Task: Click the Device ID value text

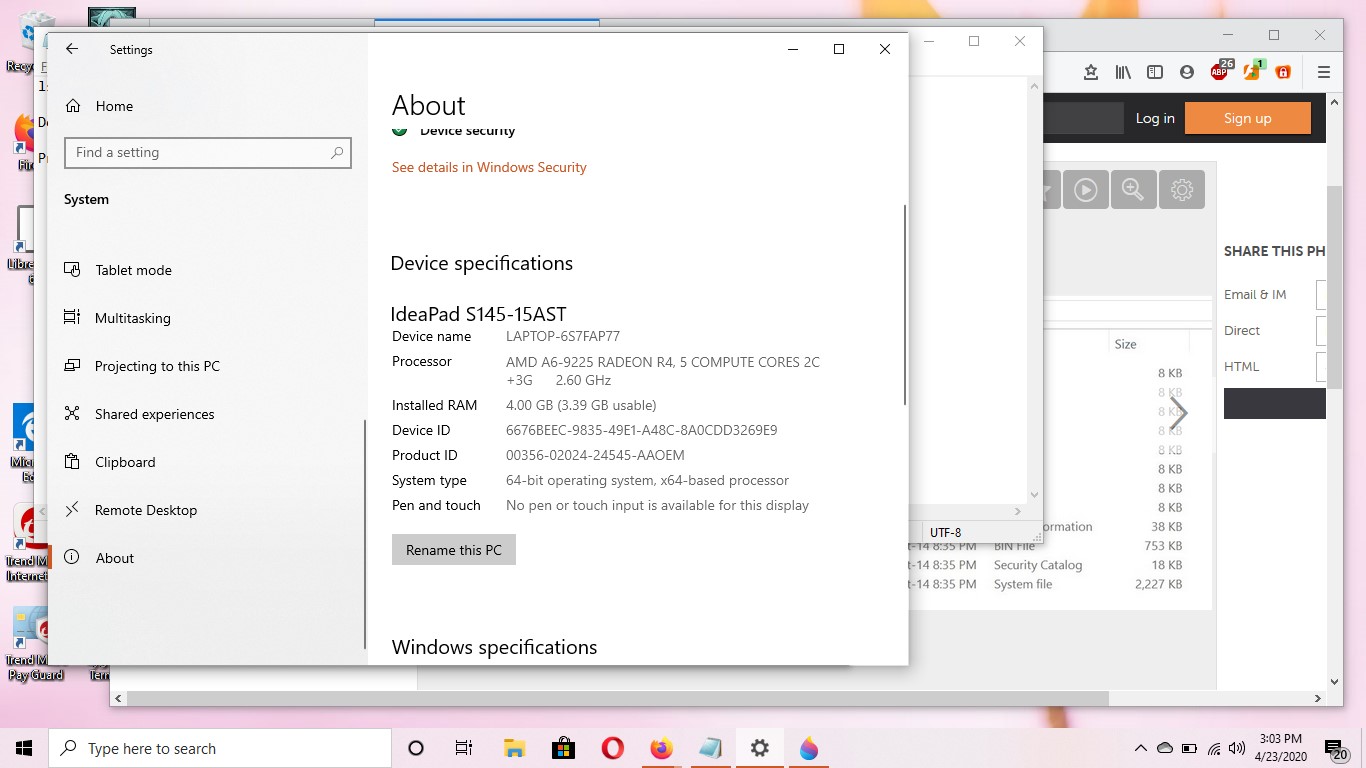Action: (x=641, y=430)
